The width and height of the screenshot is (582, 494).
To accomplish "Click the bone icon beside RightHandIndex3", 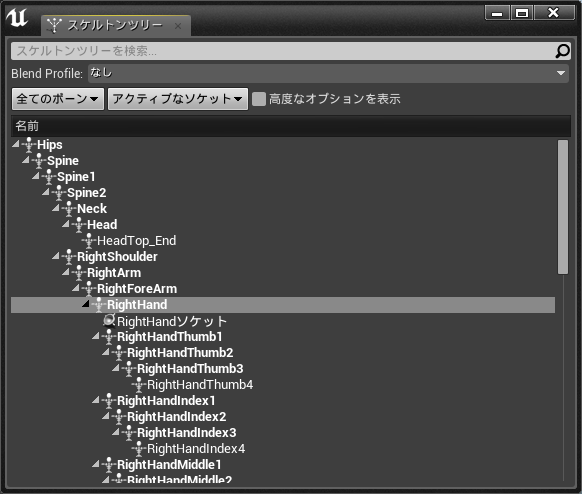I will pyautogui.click(x=129, y=432).
